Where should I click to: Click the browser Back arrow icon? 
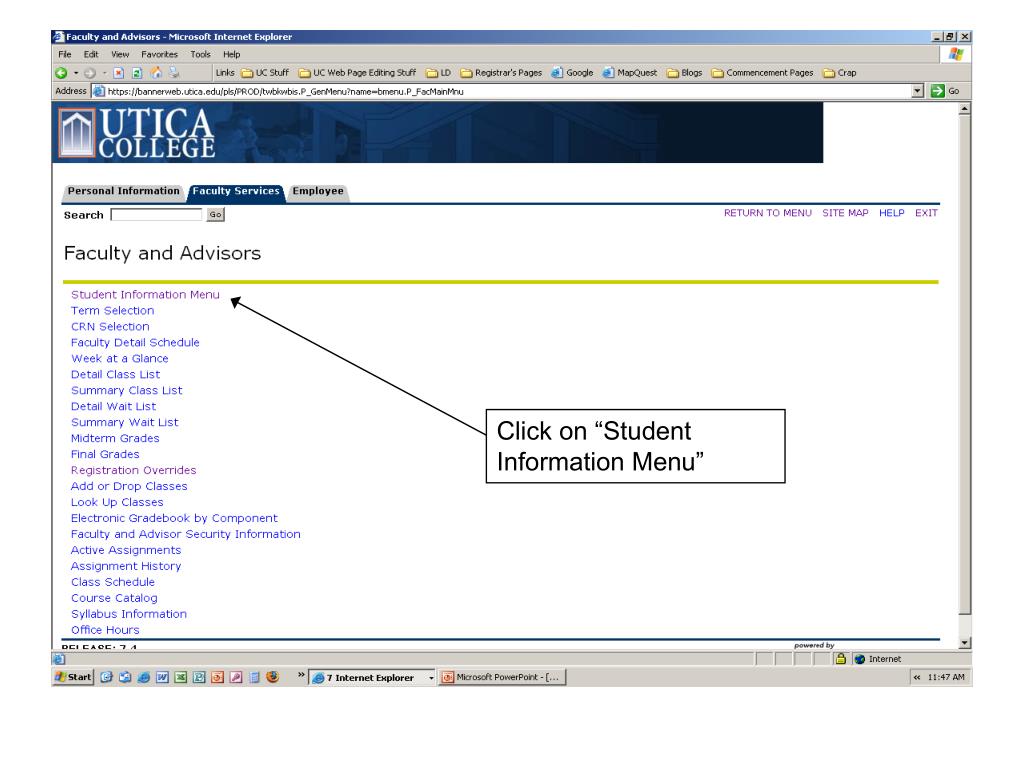coord(62,73)
